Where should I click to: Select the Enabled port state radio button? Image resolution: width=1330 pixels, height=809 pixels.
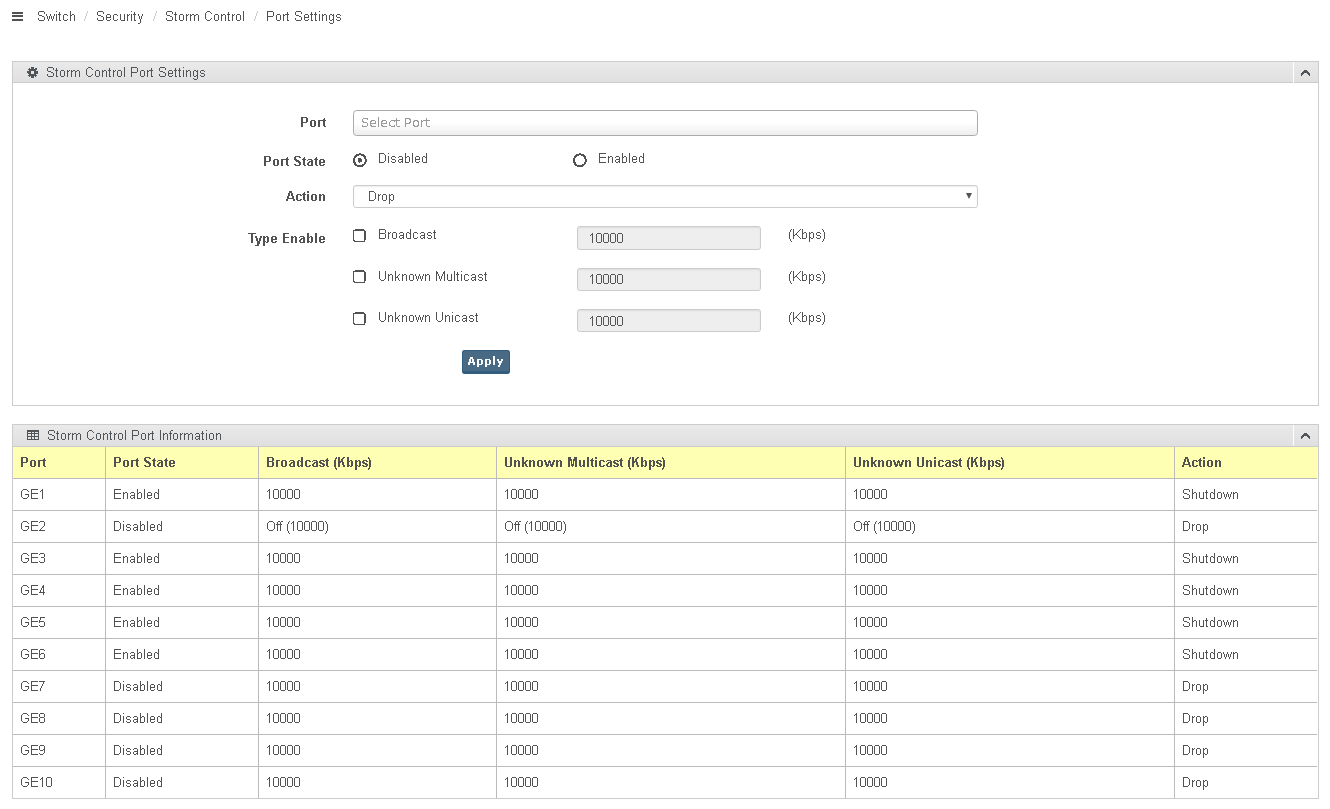[x=580, y=160]
